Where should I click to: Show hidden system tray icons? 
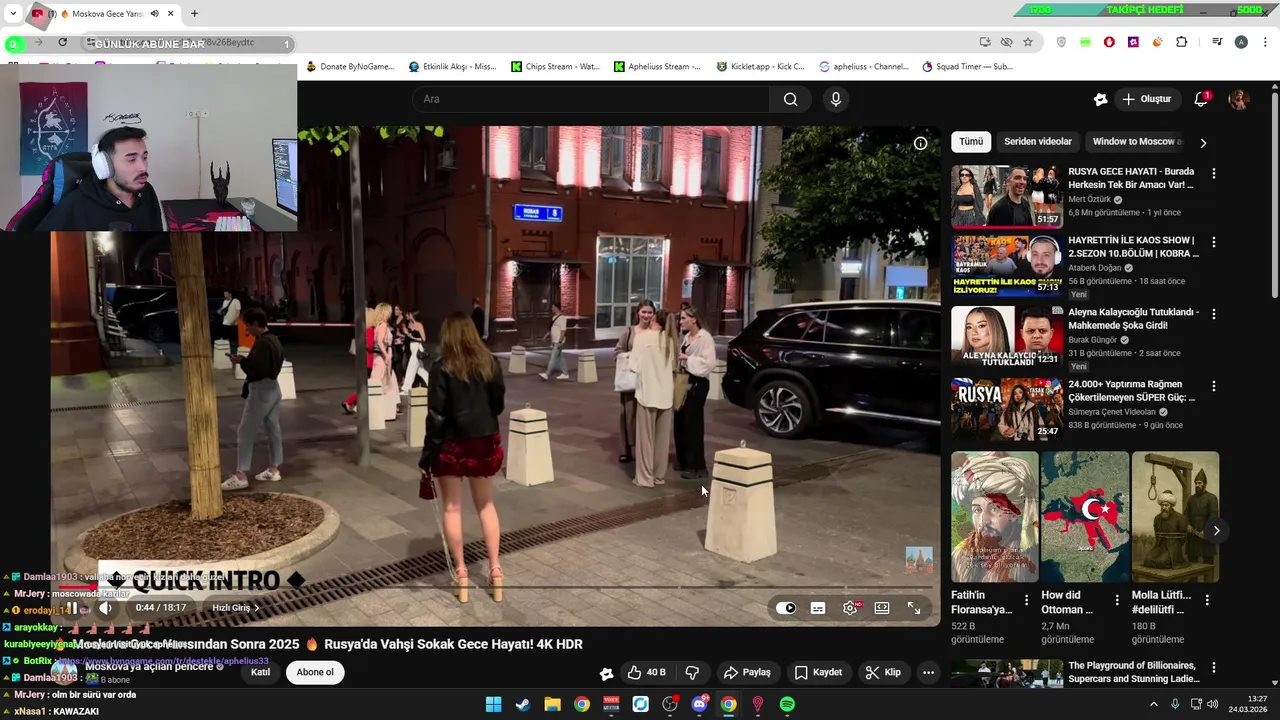tap(1153, 704)
